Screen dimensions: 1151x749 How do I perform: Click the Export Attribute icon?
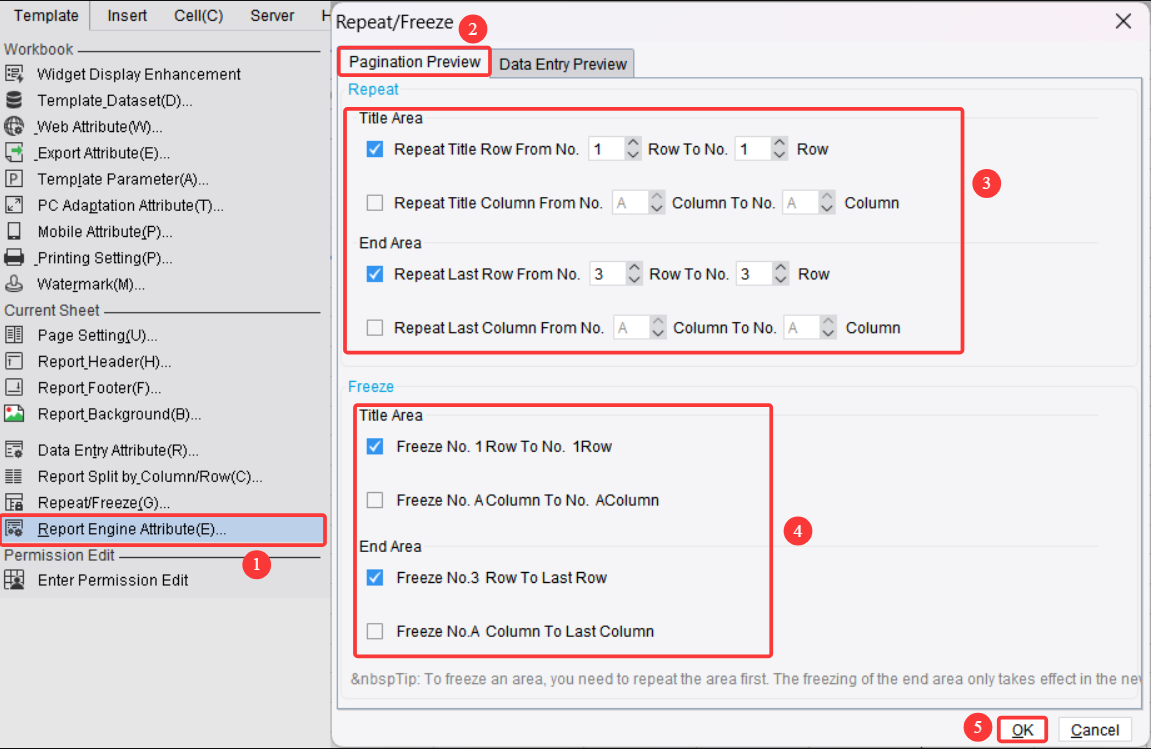(14, 152)
